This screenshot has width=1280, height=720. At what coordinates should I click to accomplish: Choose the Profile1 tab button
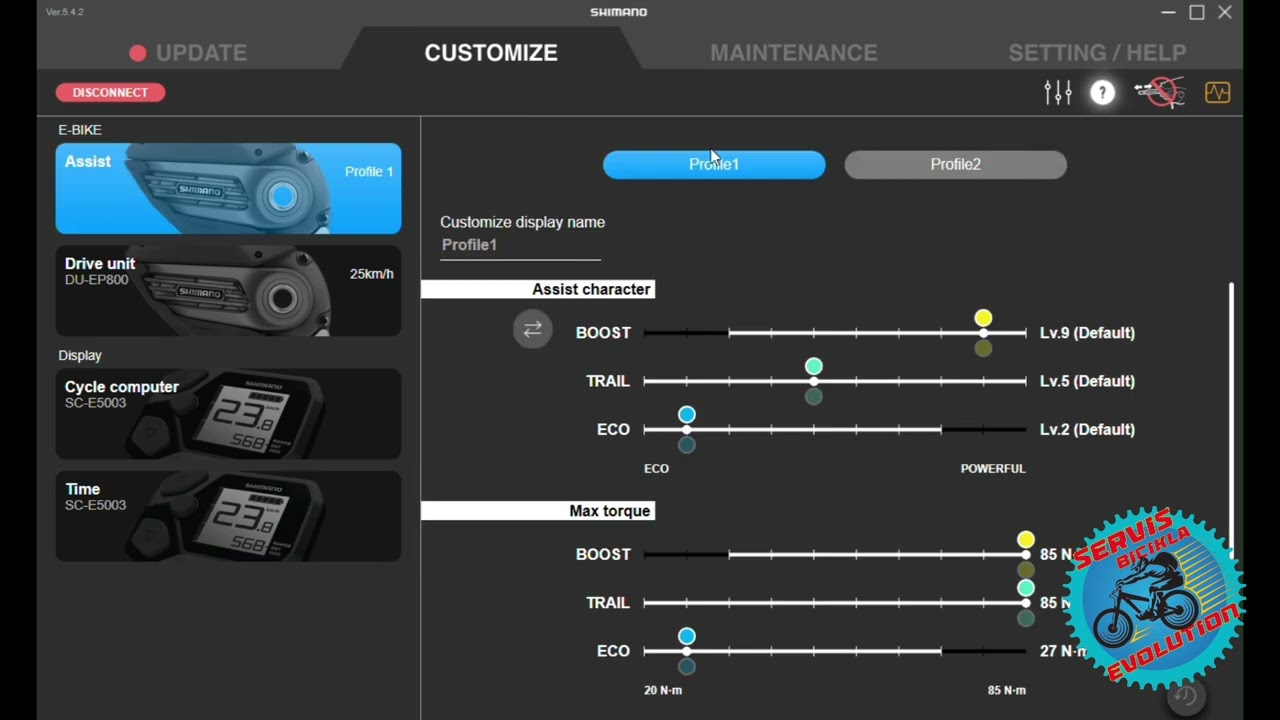714,165
